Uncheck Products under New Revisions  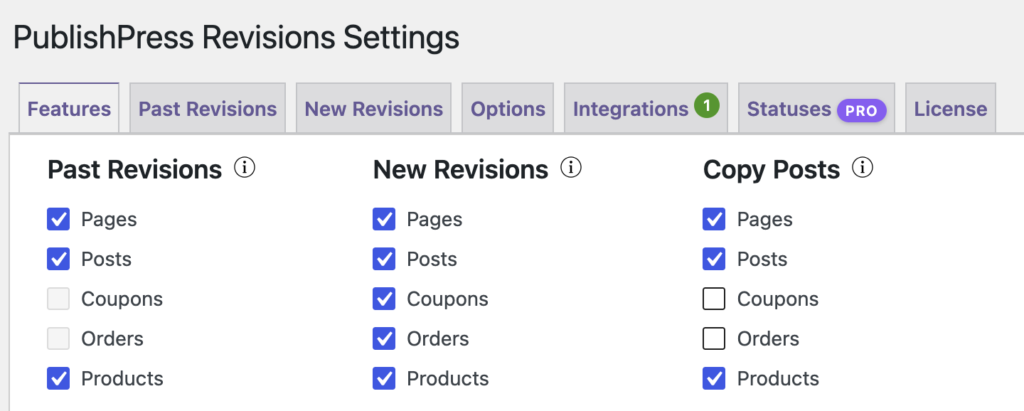(x=384, y=378)
